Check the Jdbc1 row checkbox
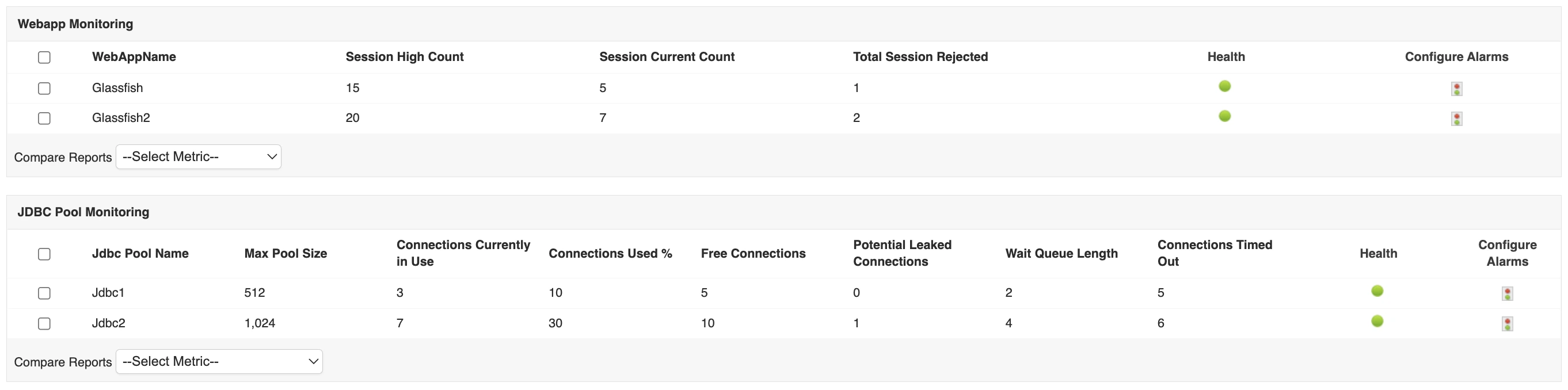 tap(44, 293)
